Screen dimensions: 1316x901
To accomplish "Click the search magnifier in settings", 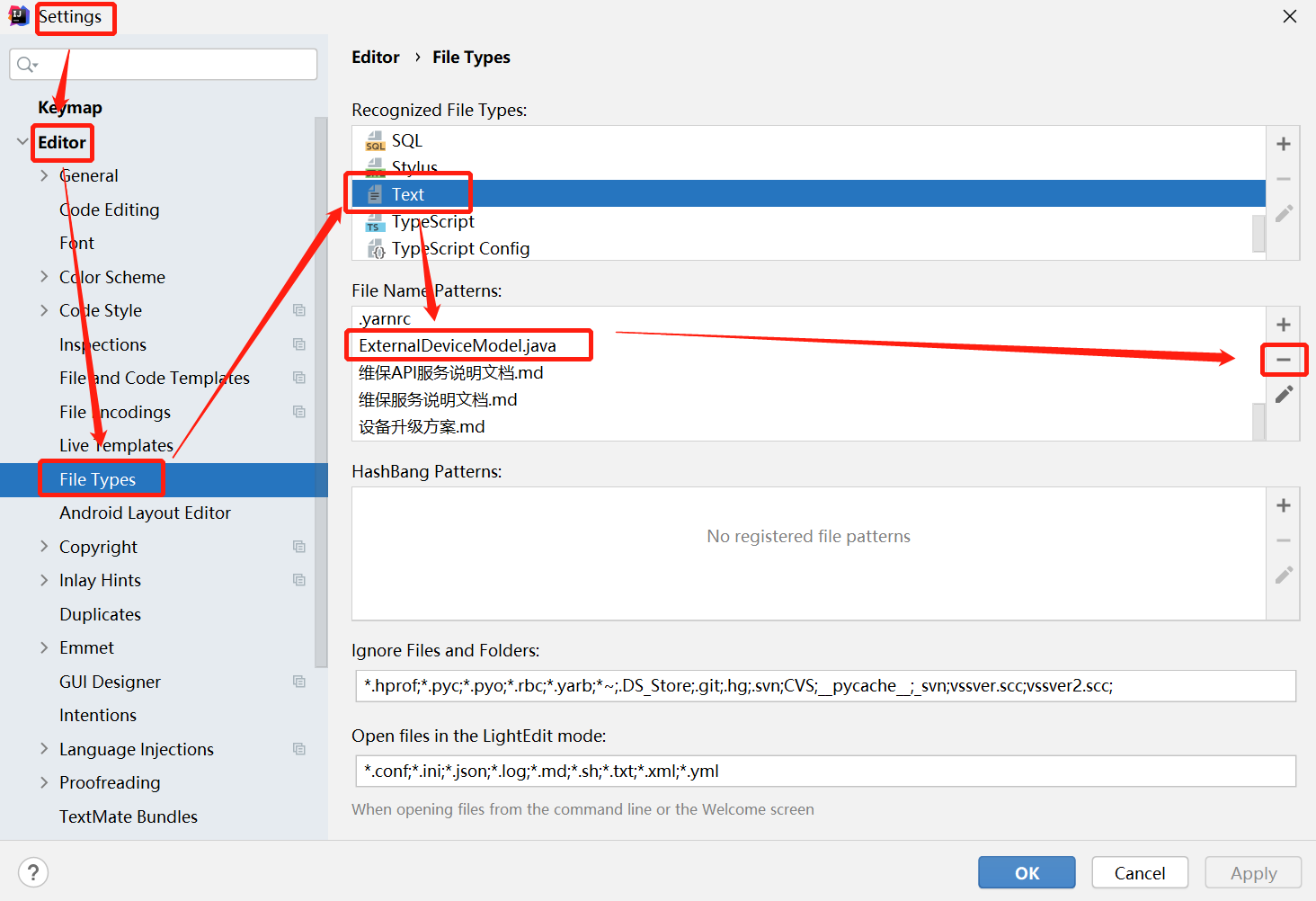I will [27, 64].
